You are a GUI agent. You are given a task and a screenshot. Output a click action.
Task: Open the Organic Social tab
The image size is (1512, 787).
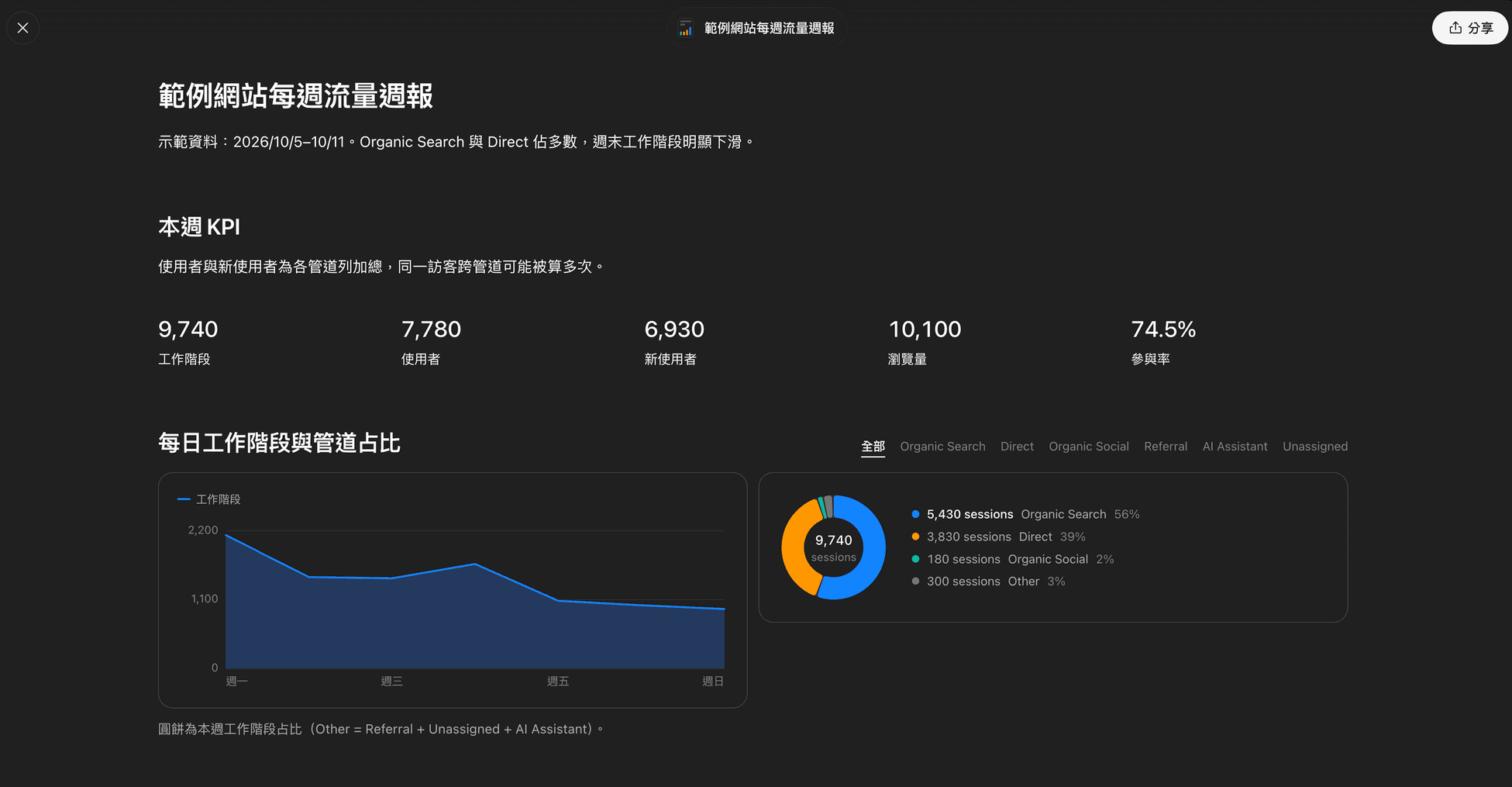point(1088,447)
